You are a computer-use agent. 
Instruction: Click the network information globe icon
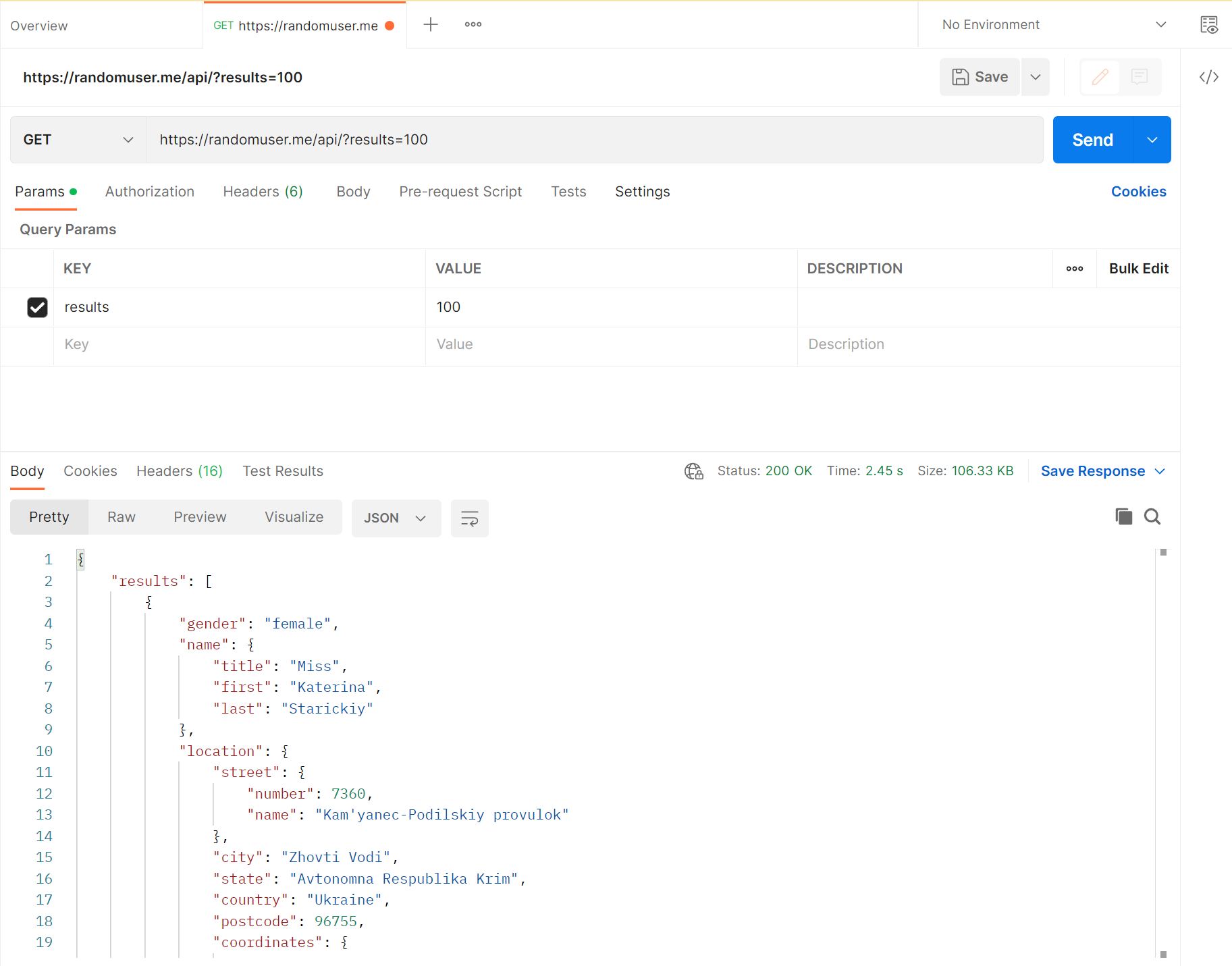693,471
